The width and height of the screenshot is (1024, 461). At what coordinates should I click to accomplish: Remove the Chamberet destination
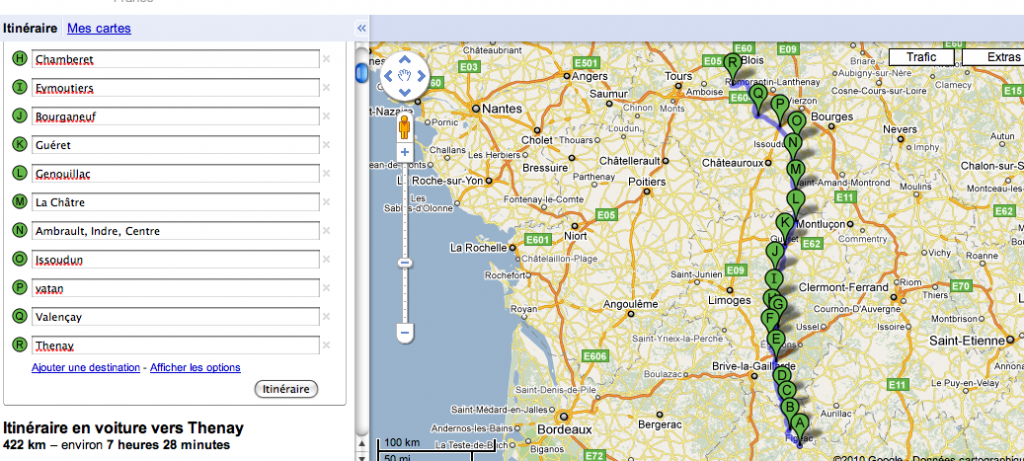coord(327,59)
